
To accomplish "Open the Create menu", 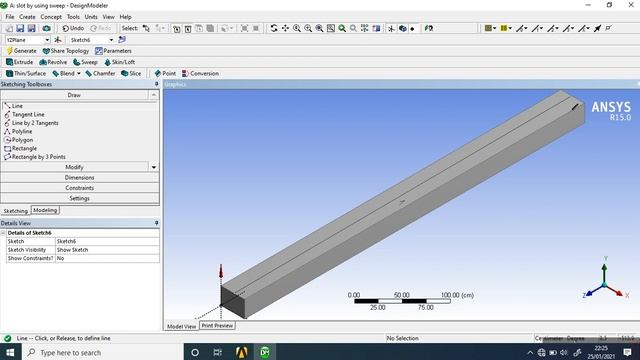I will (27, 17).
